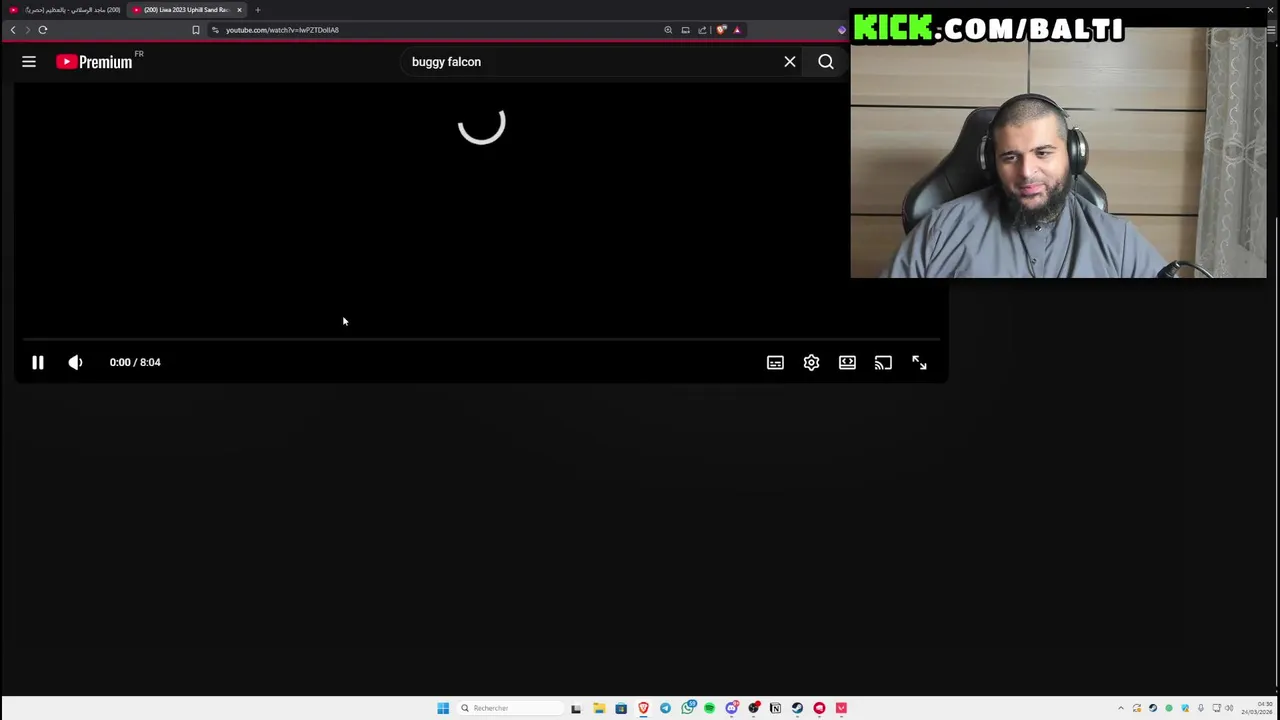Open the player settings gear
Viewport: 1280px width, 720px height.
tap(811, 362)
